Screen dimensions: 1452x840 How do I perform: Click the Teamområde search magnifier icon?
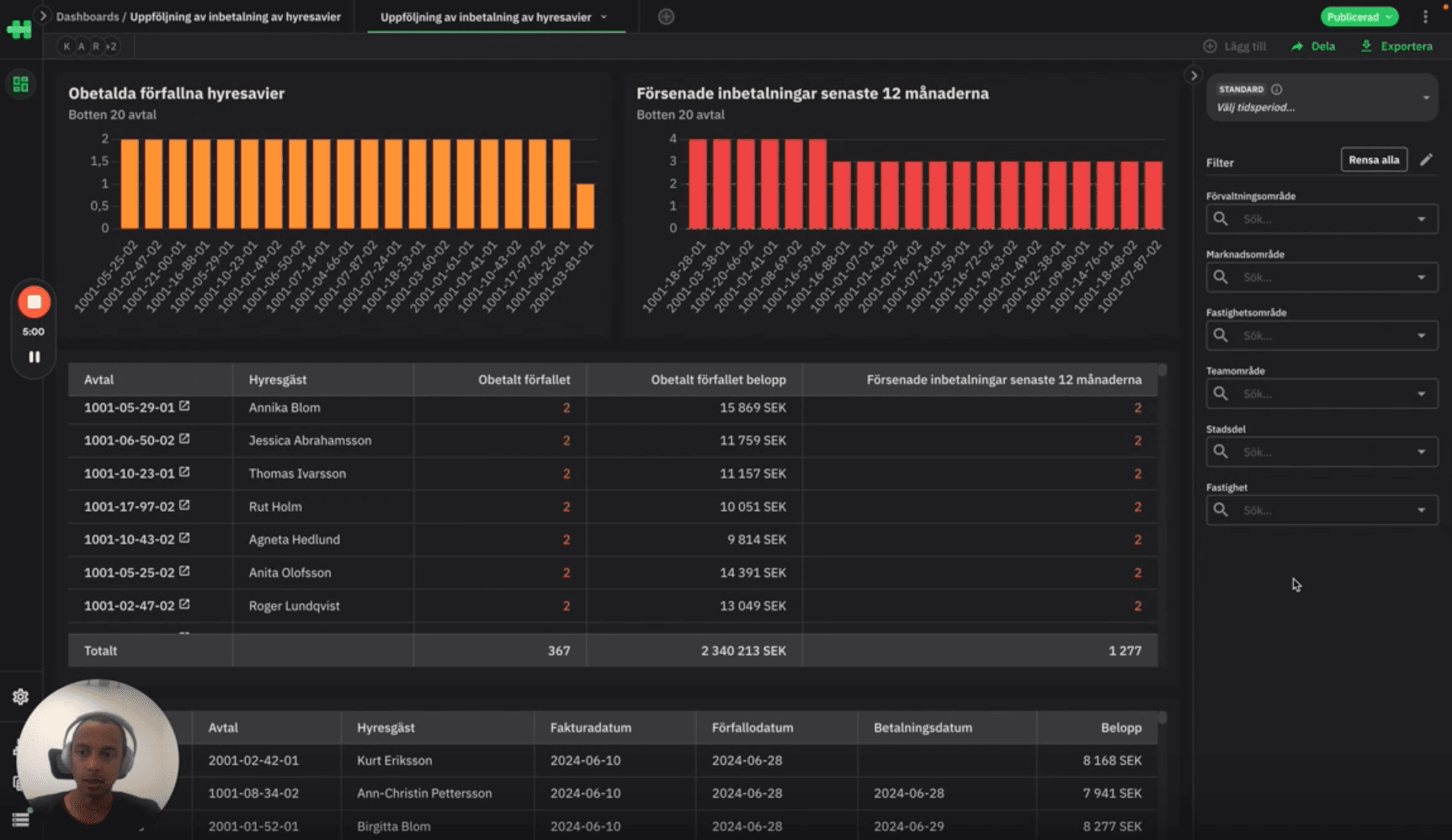point(1221,393)
